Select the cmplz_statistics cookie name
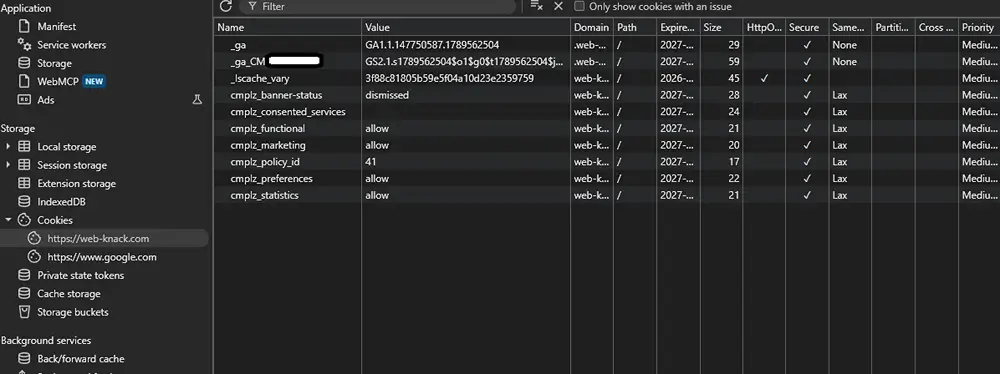Screen dimensions: 1000x374 coord(265,195)
